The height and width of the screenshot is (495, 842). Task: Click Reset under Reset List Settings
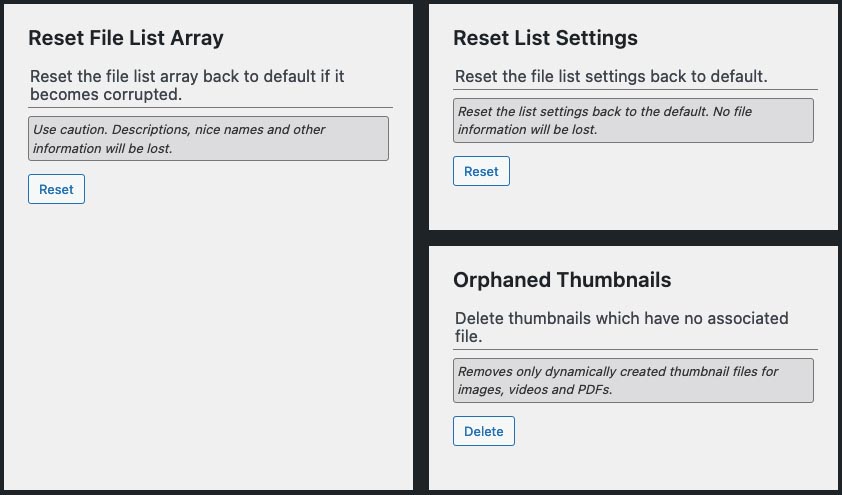(481, 171)
